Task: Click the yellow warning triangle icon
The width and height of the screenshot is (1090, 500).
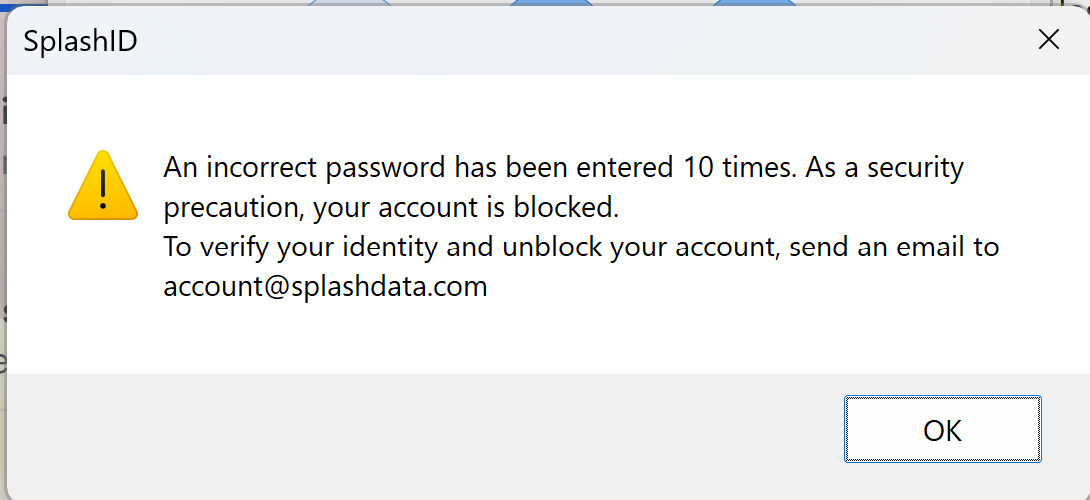Action: (102, 187)
